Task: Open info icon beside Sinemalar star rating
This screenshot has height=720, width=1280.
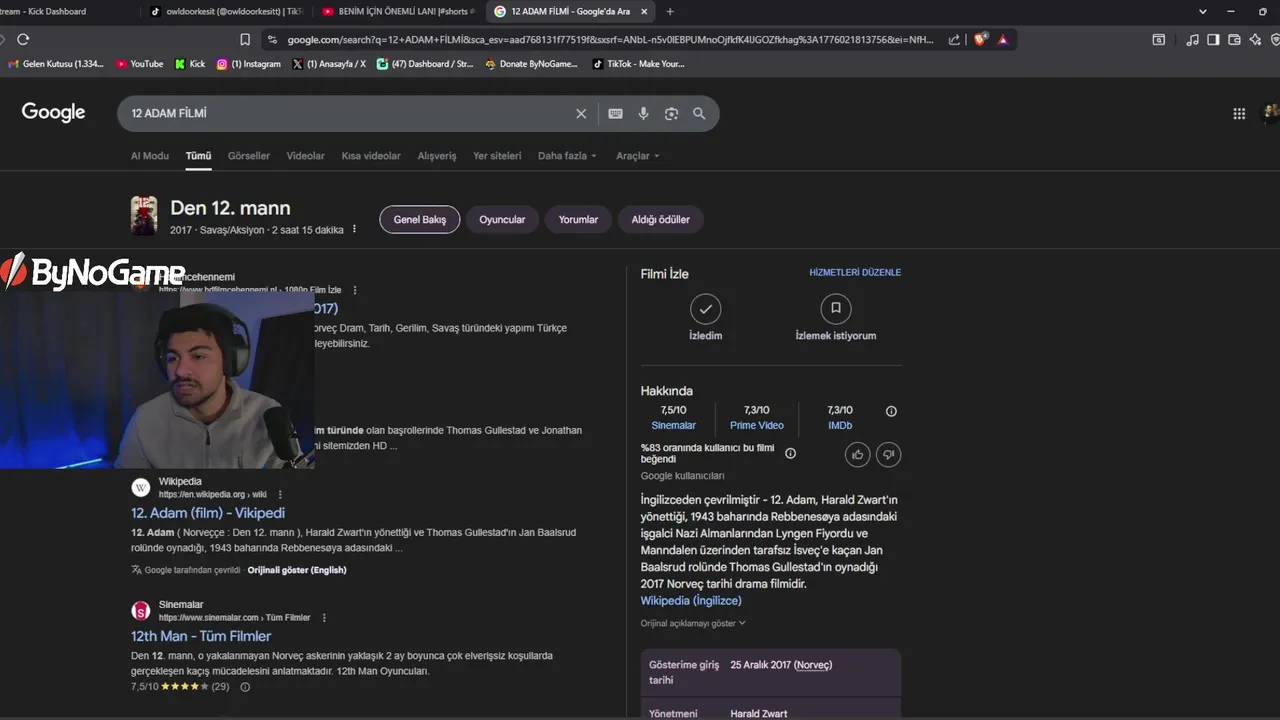Action: [x=245, y=687]
